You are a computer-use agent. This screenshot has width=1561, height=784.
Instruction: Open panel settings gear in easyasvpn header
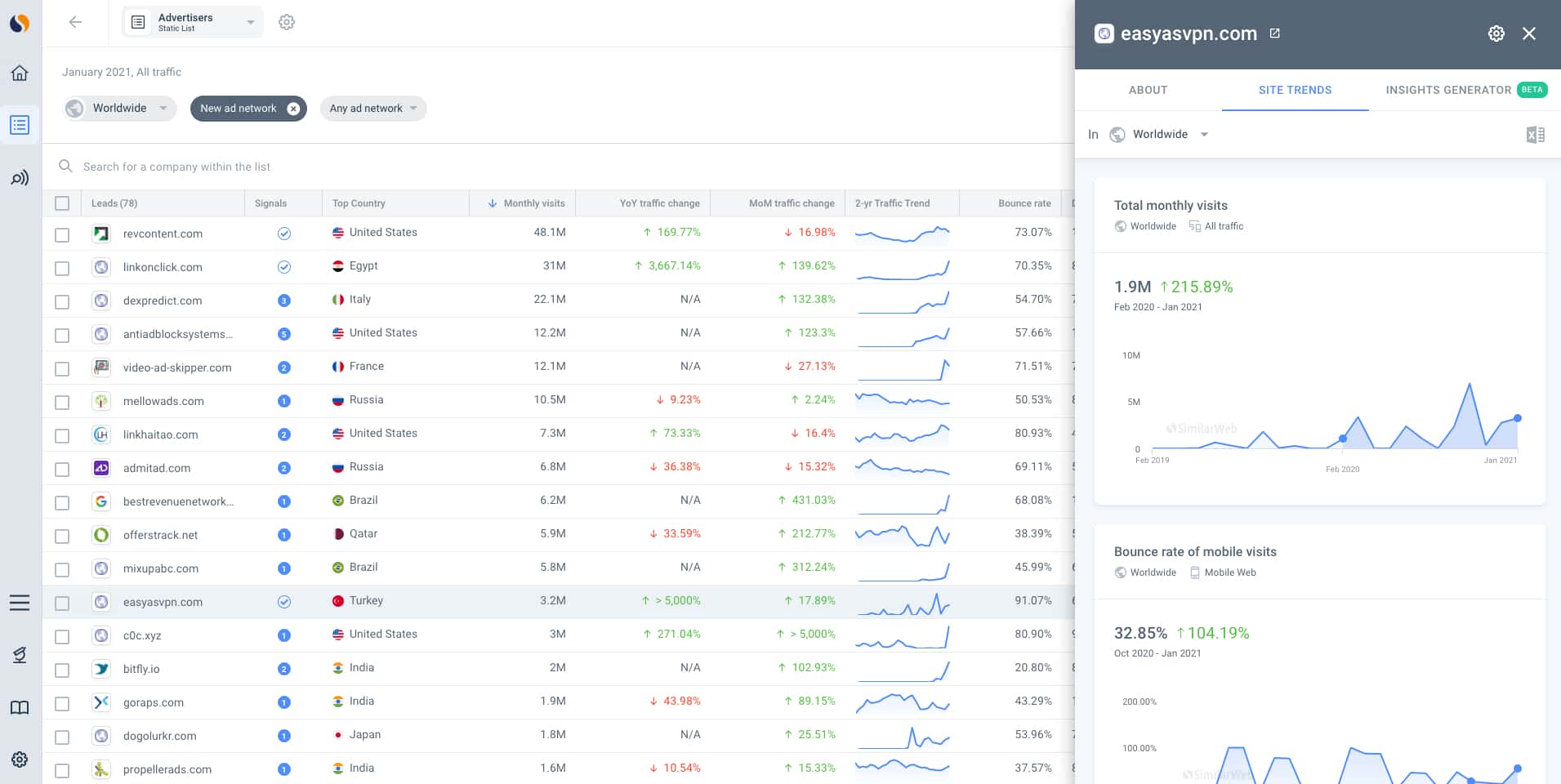tap(1496, 33)
